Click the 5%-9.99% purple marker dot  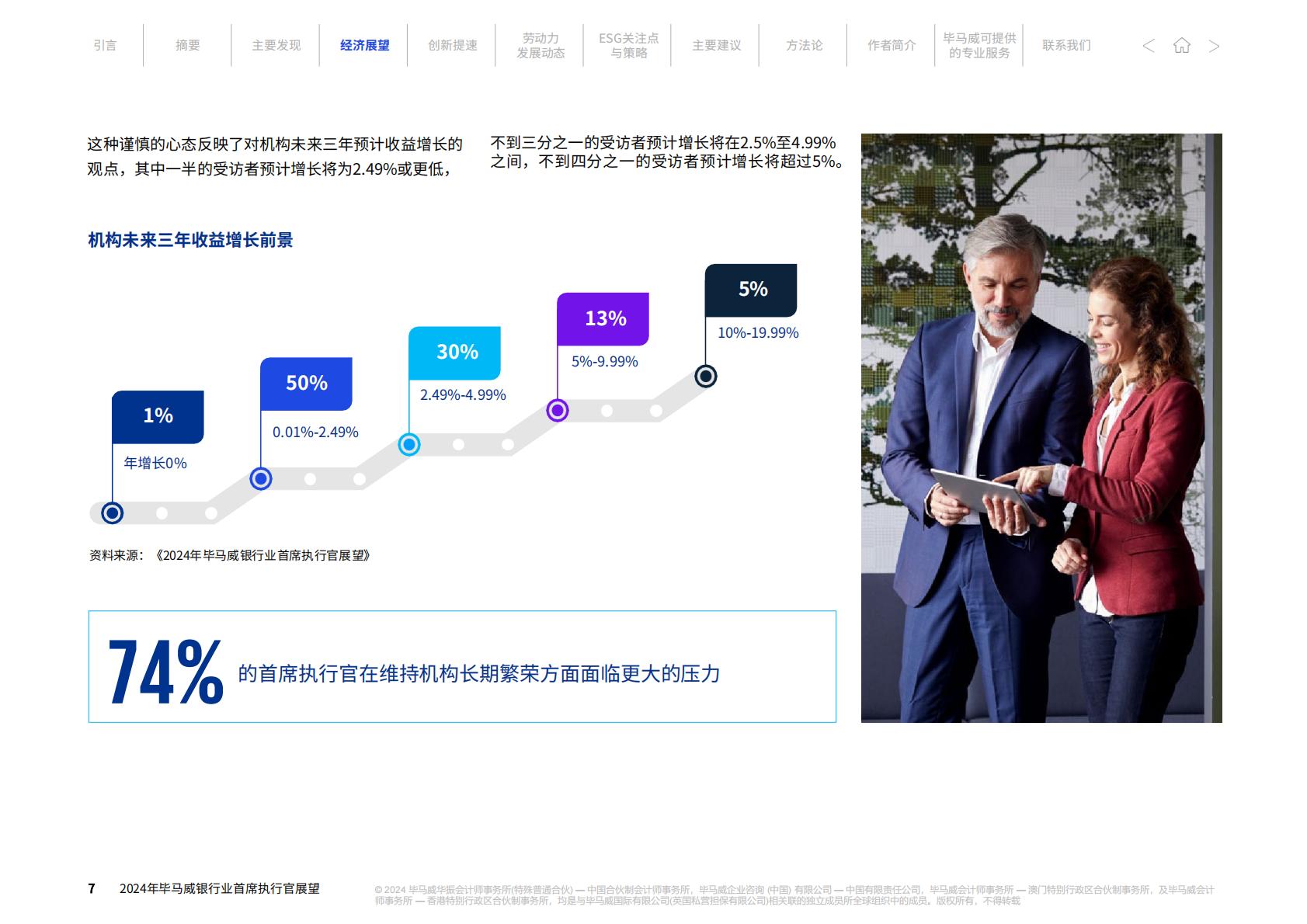pyautogui.click(x=558, y=410)
